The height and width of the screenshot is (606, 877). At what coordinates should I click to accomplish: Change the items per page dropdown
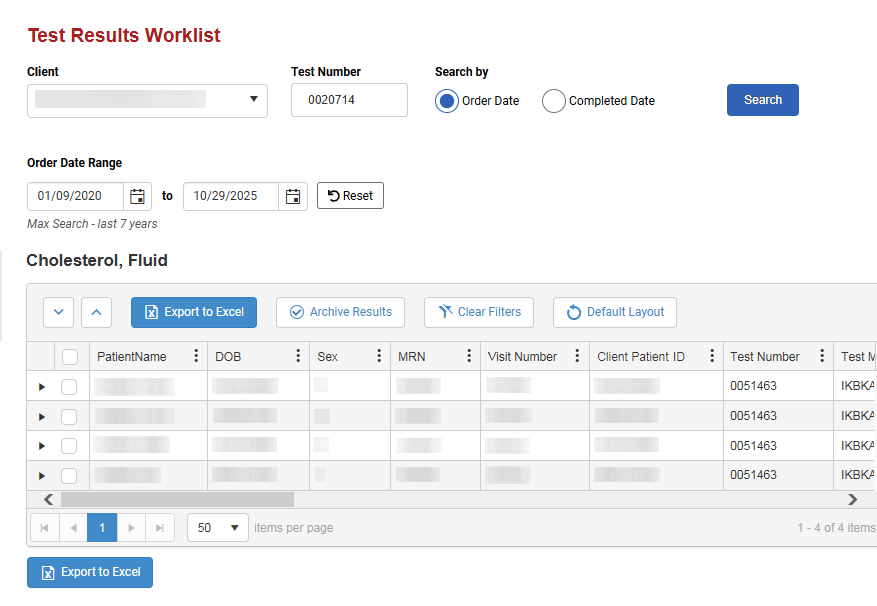pos(218,527)
